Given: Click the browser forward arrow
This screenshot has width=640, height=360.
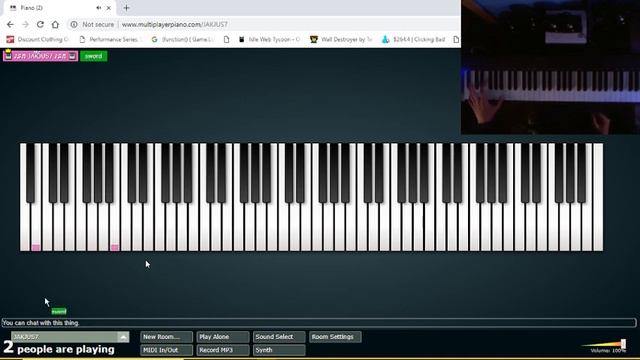Looking at the screenshot, I should pyautogui.click(x=25, y=24).
